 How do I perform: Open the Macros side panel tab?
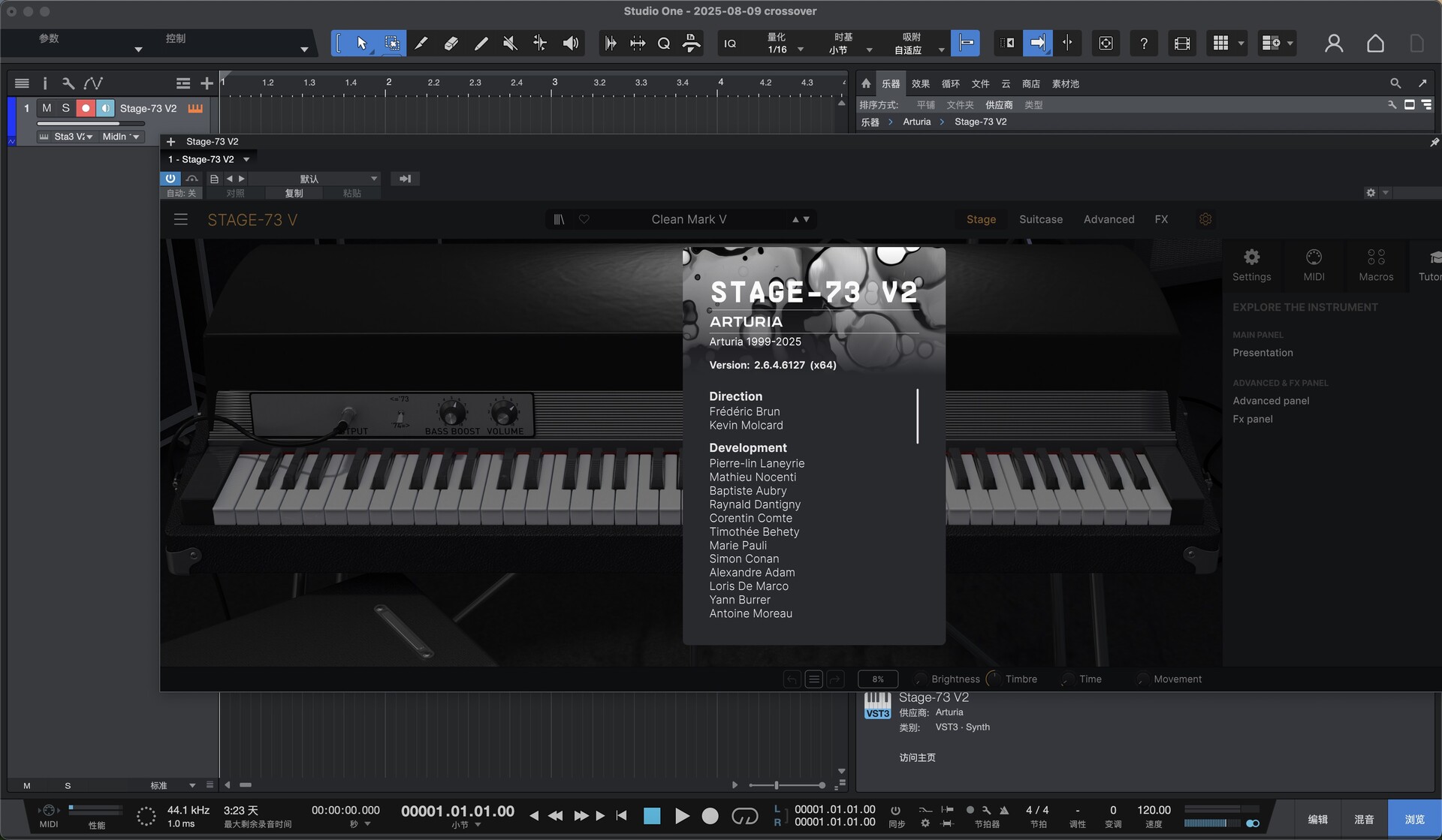pyautogui.click(x=1376, y=265)
